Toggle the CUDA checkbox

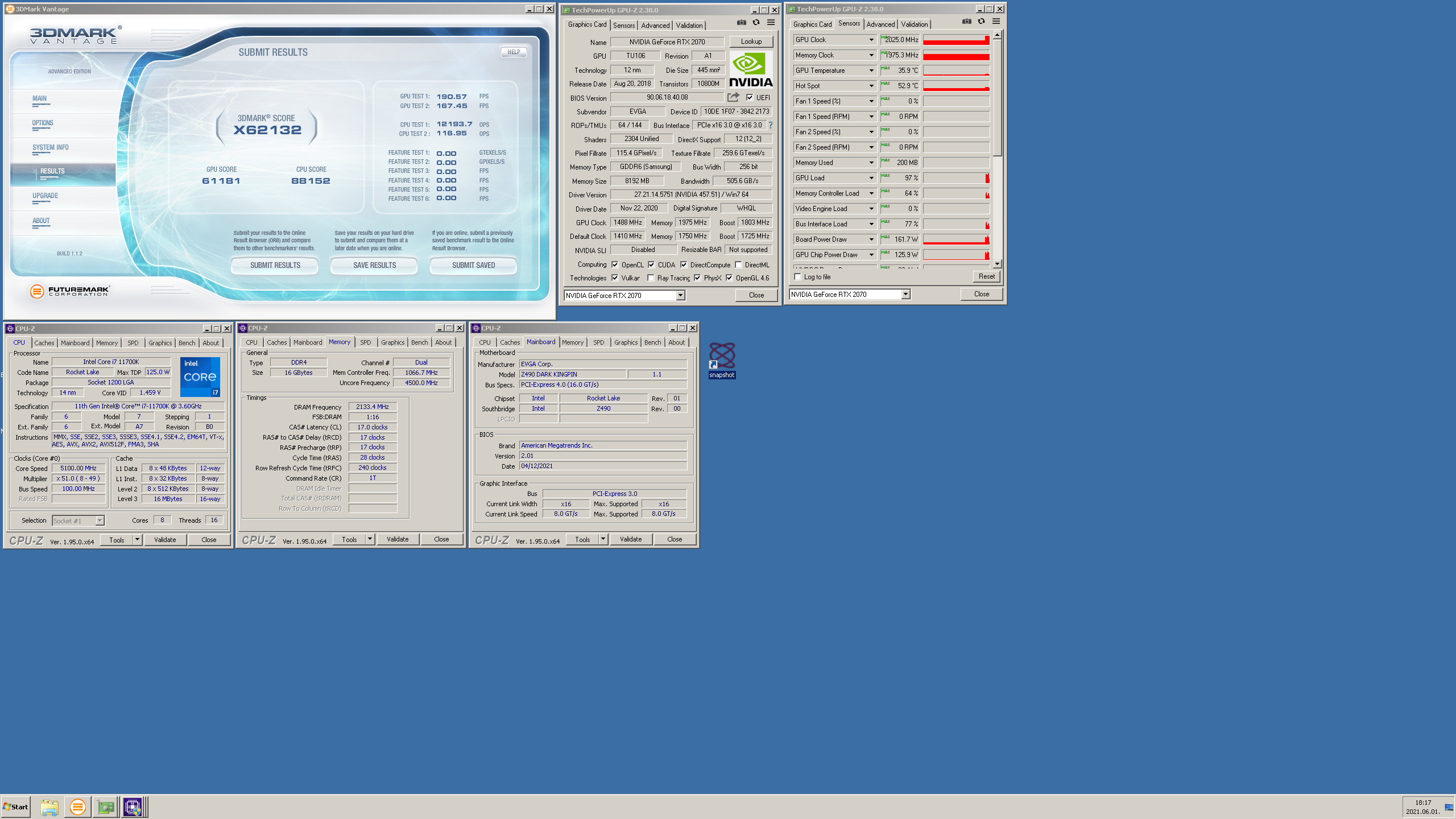click(651, 264)
